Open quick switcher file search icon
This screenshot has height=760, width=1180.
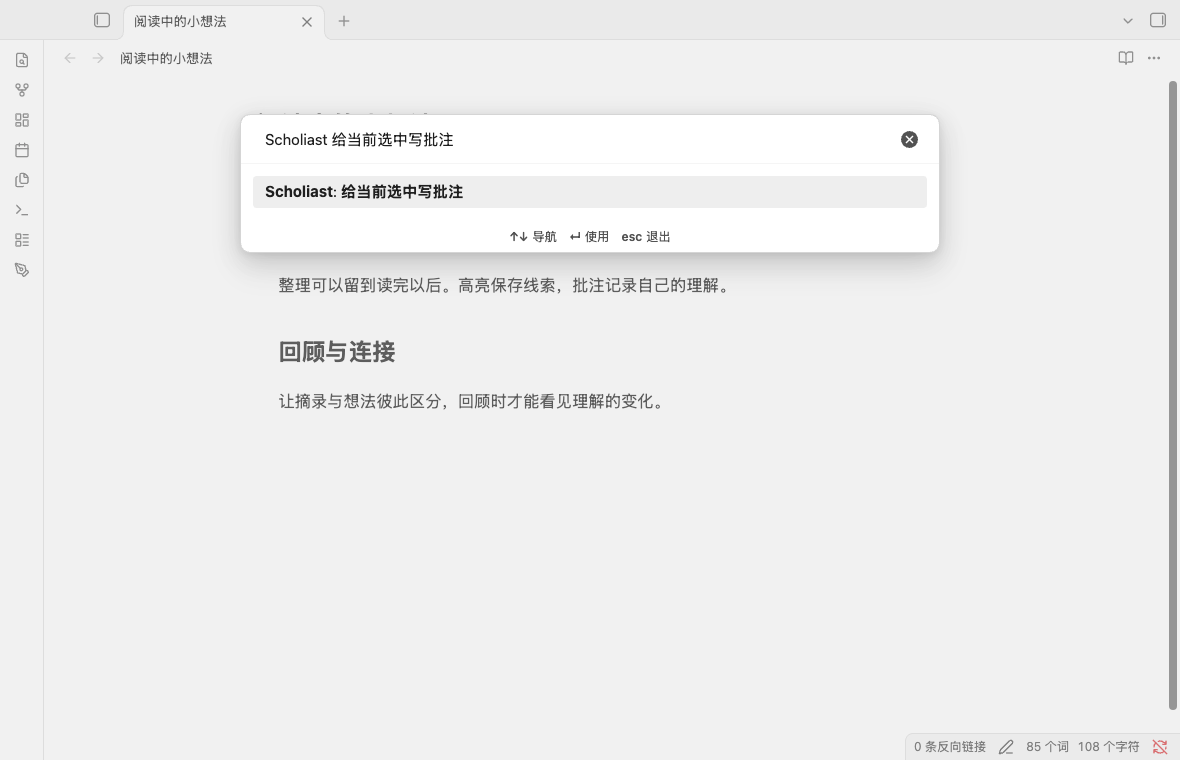point(22,60)
